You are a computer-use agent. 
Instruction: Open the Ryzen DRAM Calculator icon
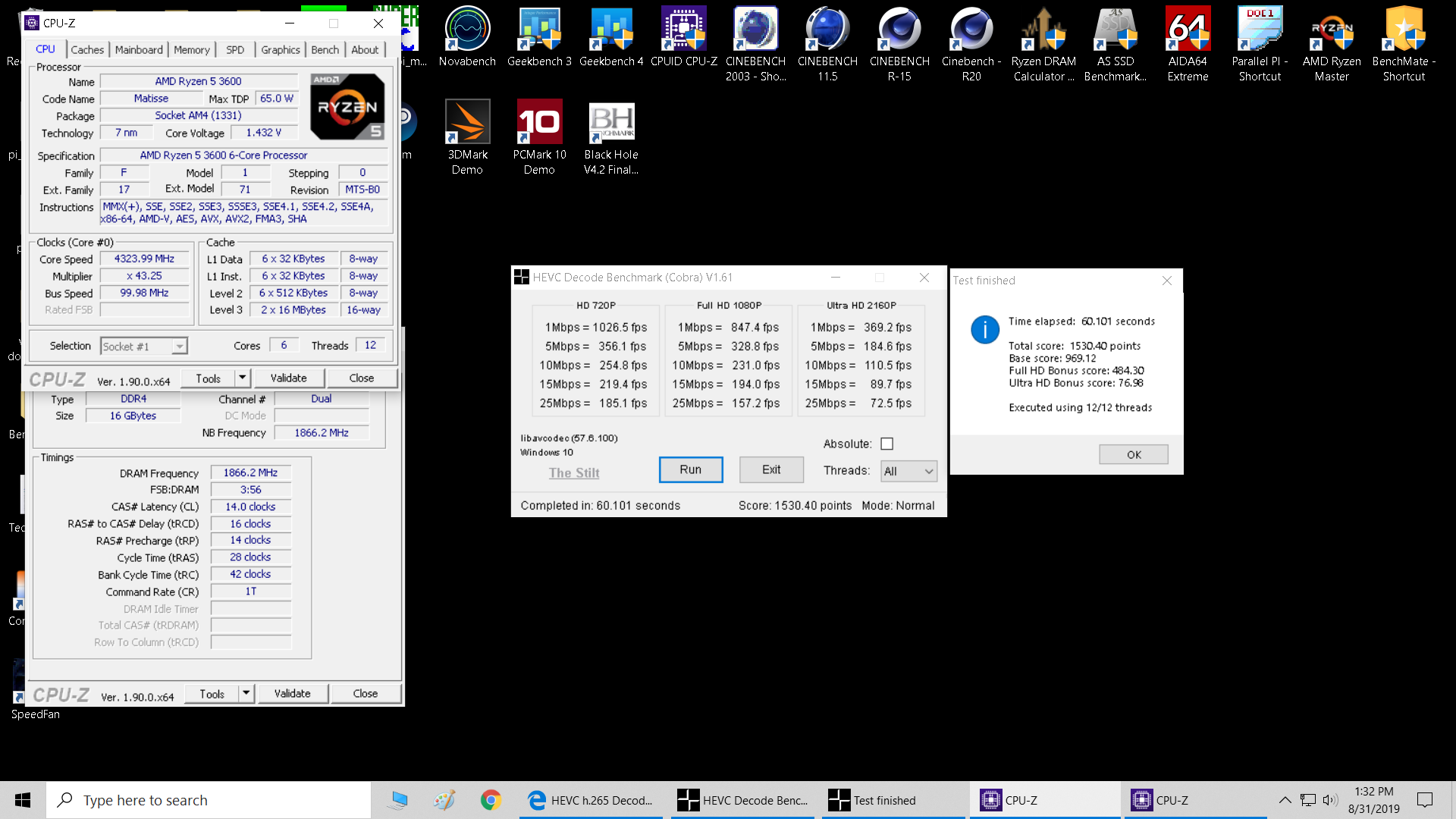[1043, 44]
